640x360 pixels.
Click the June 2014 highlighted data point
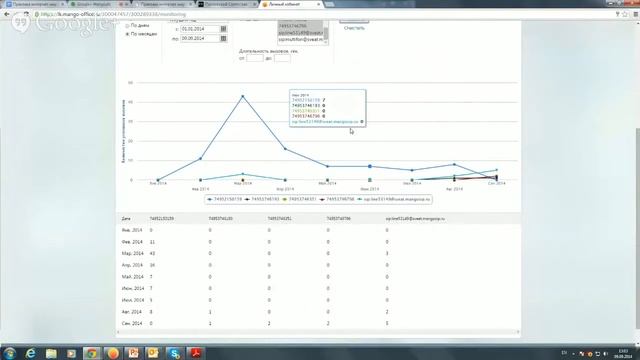pos(370,166)
